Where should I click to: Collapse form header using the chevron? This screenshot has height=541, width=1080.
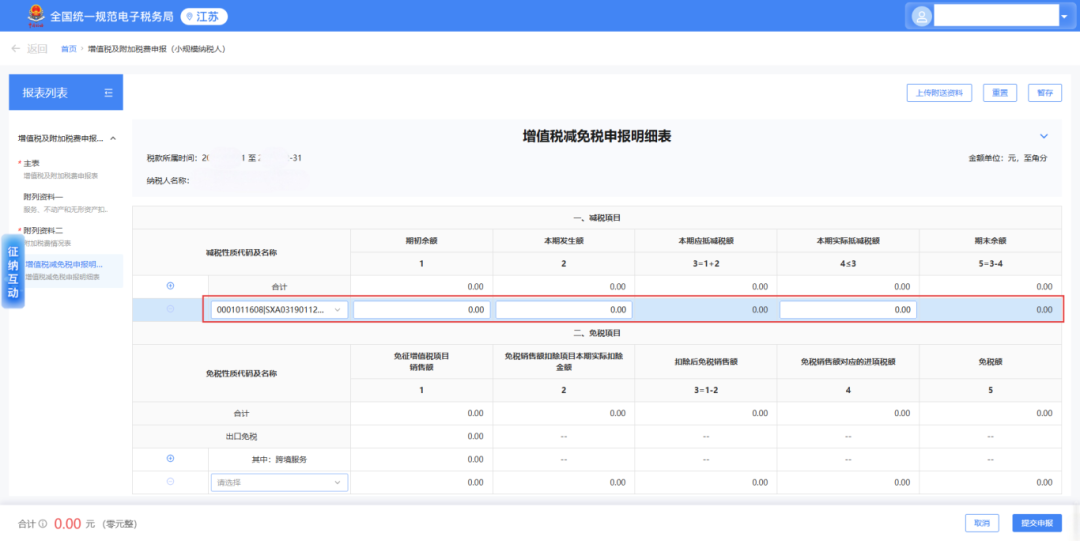1044,136
